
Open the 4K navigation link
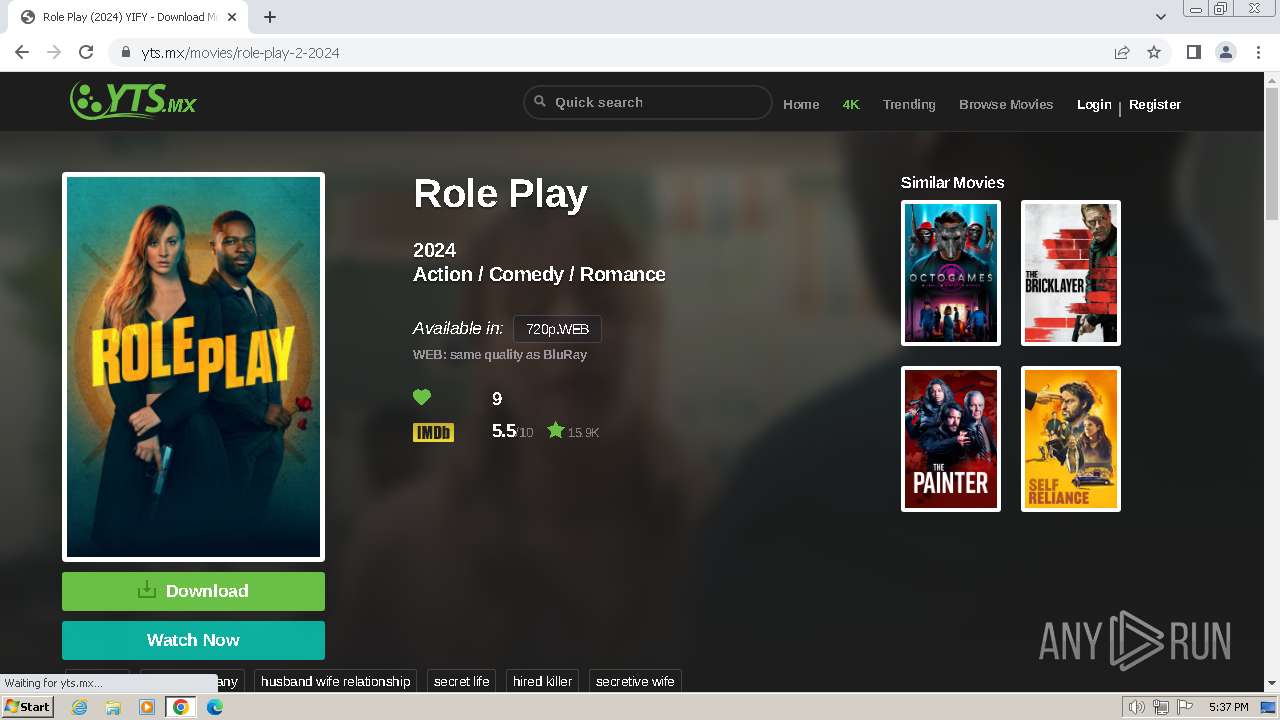pos(851,104)
